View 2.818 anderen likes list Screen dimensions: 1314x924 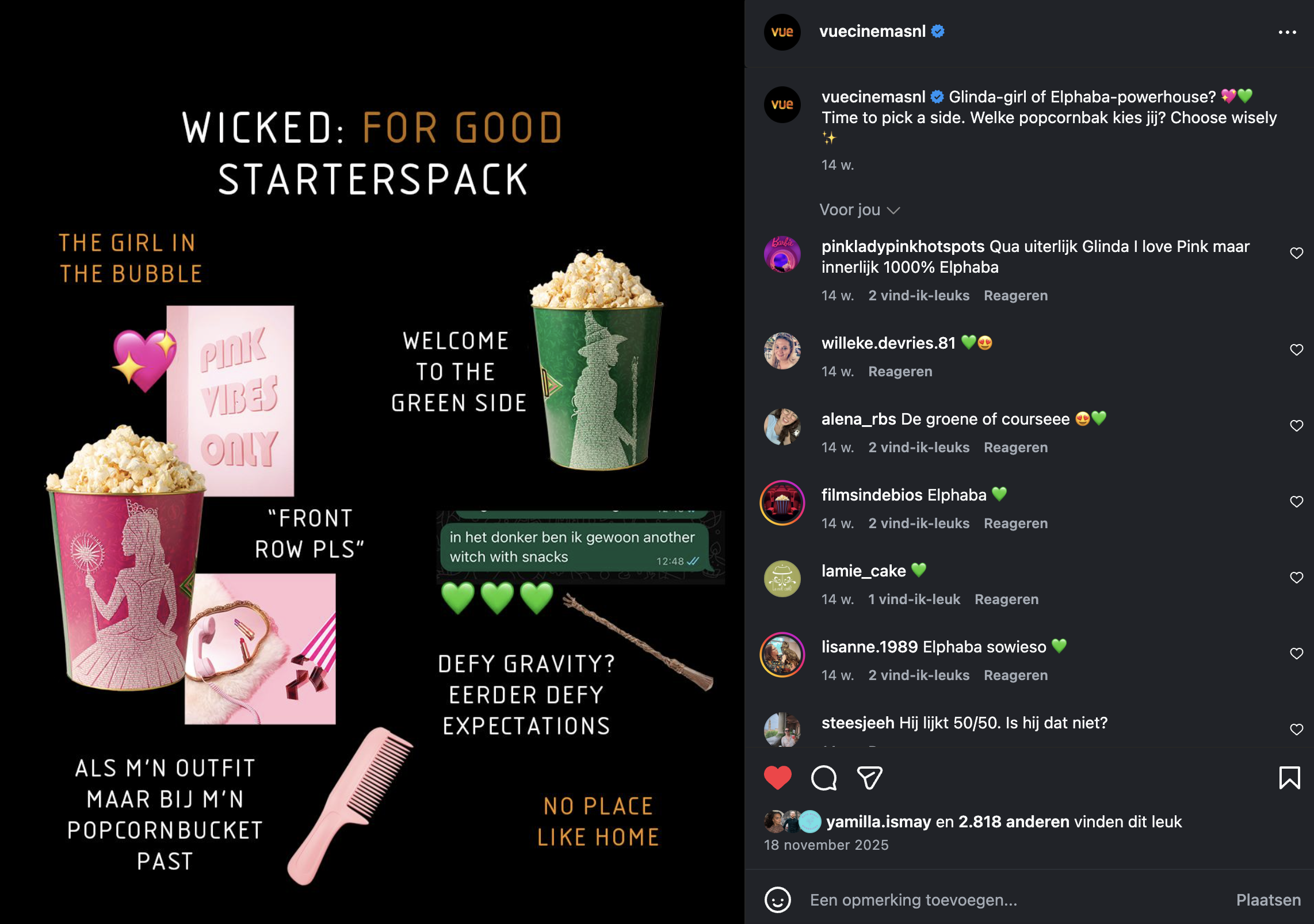[x=1014, y=822]
